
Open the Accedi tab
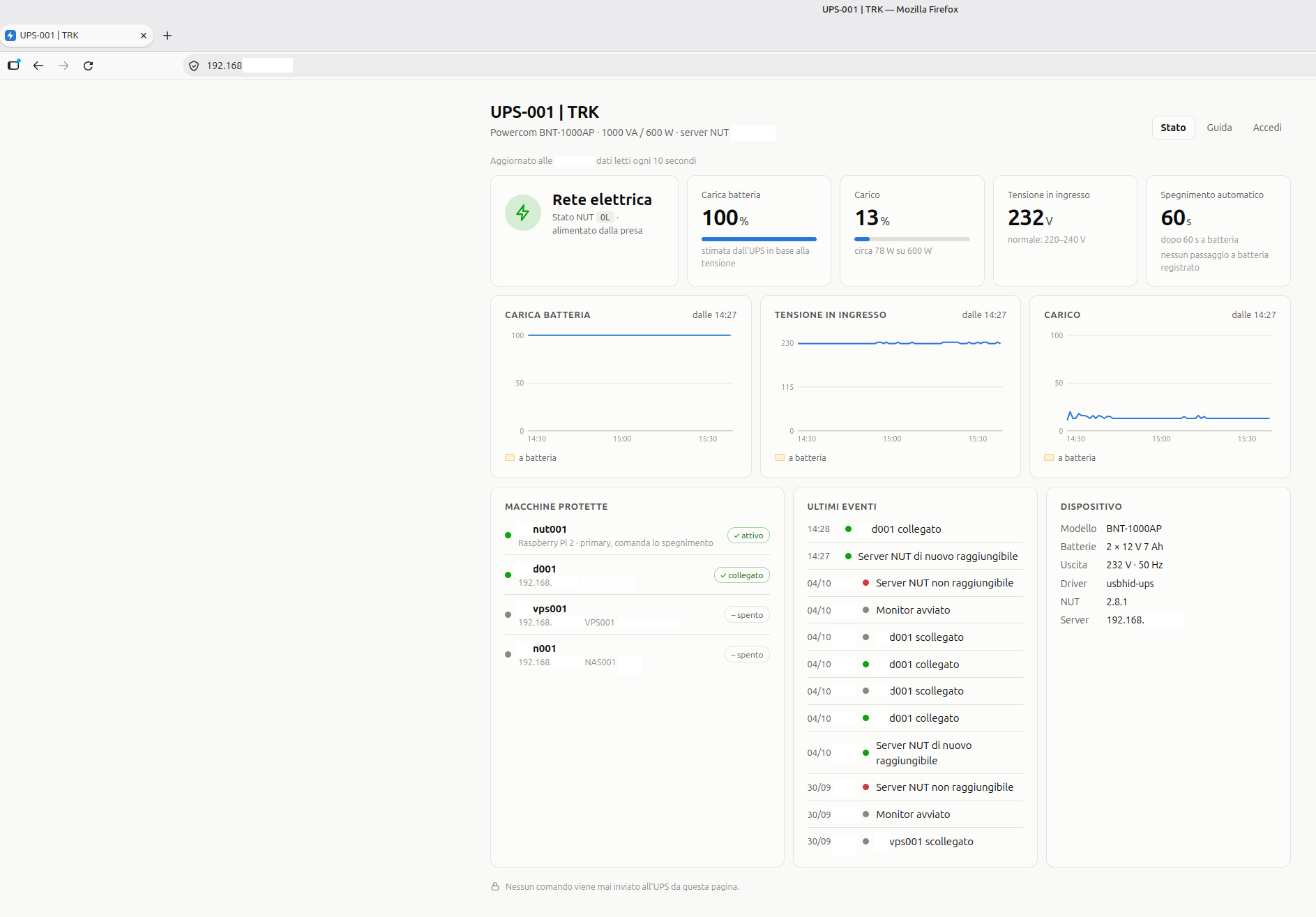[1267, 128]
